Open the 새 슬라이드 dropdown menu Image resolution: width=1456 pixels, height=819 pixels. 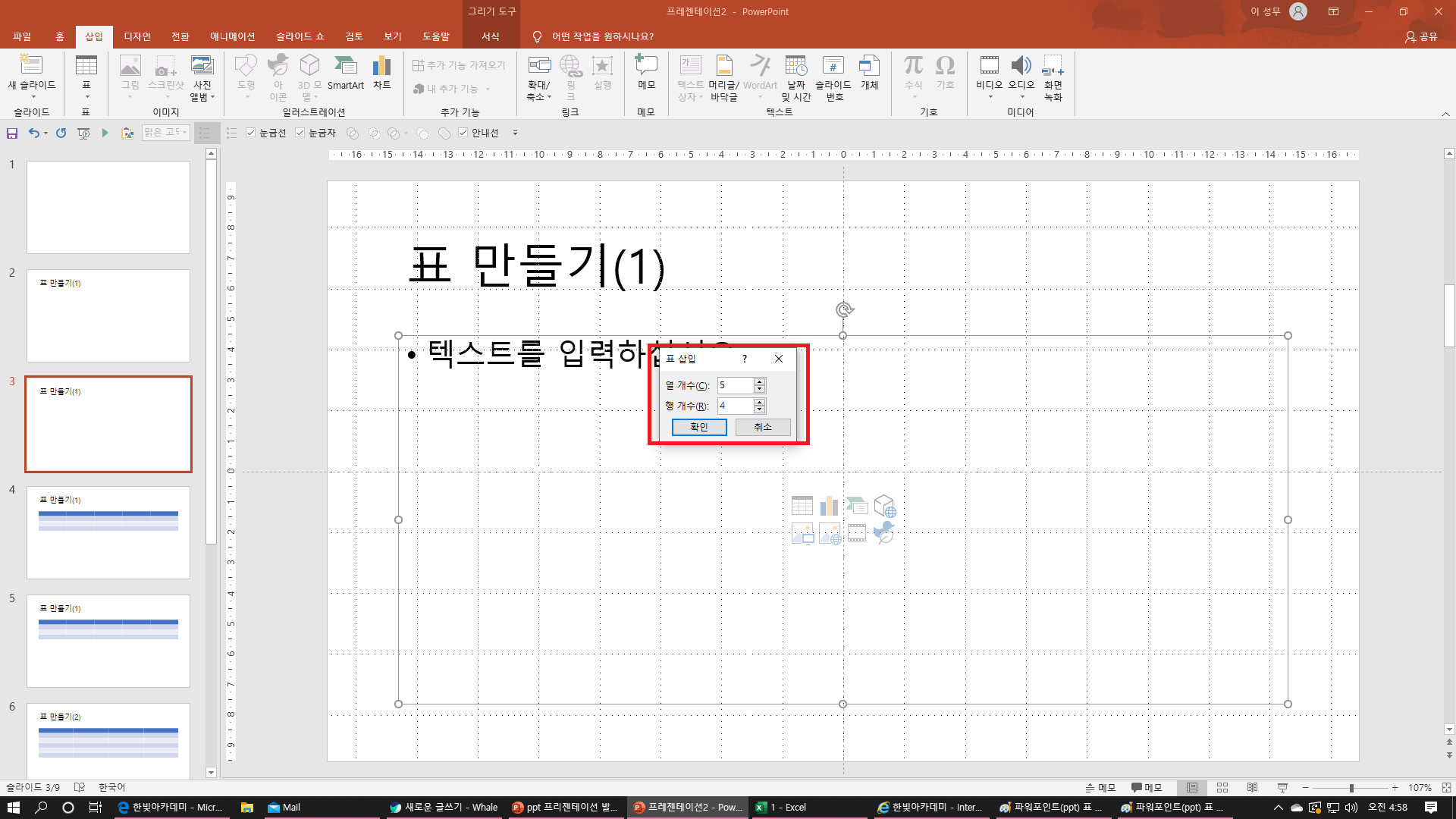(32, 96)
